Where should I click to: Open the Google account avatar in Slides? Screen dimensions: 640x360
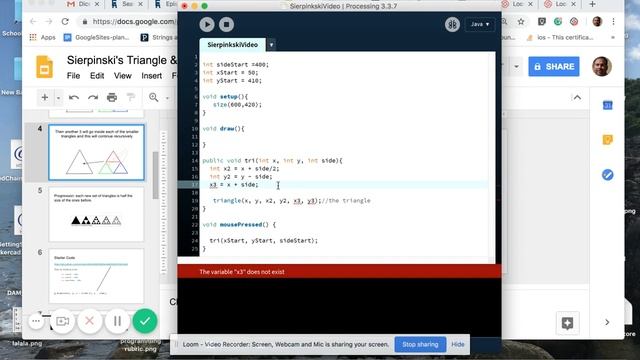pyautogui.click(x=602, y=66)
